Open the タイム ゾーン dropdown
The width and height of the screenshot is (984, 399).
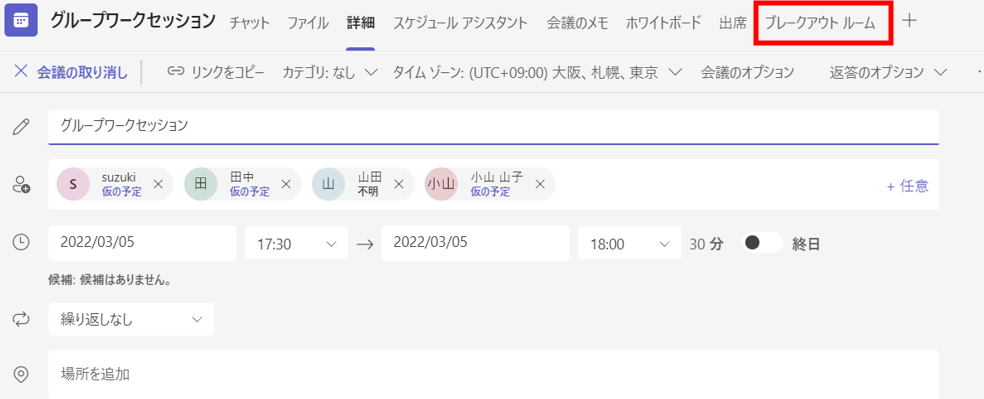pyautogui.click(x=537, y=72)
